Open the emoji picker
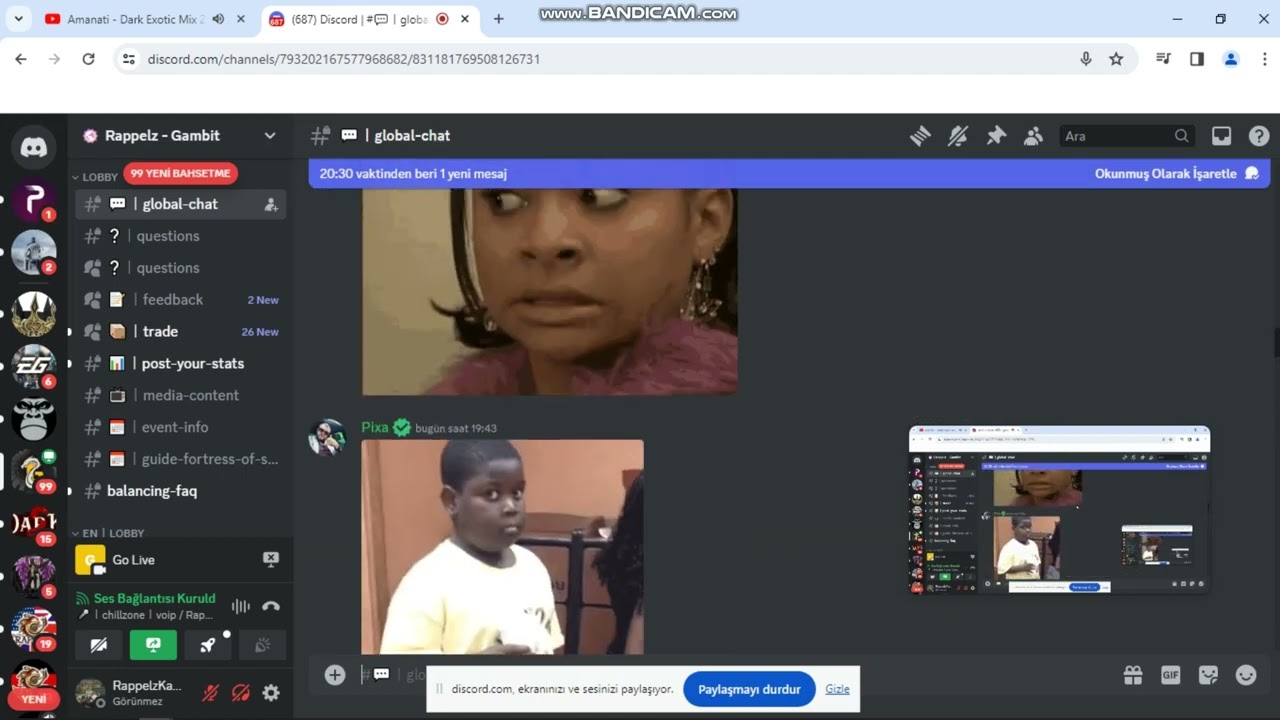Viewport: 1280px width, 720px height. click(1246, 675)
